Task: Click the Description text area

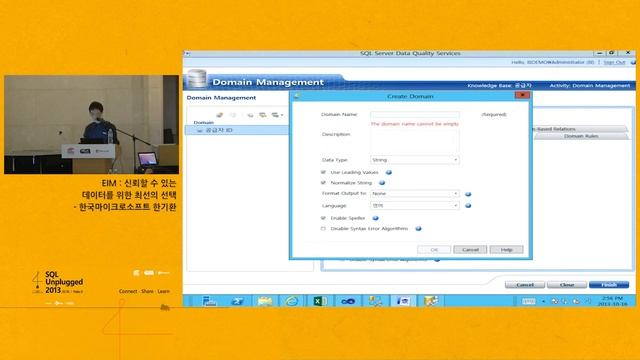Action: click(415, 142)
